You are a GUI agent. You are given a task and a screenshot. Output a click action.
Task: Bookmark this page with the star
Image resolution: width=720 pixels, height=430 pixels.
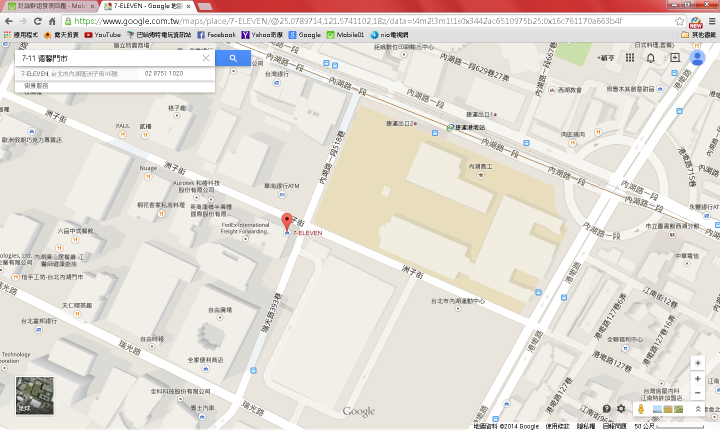[680, 21]
